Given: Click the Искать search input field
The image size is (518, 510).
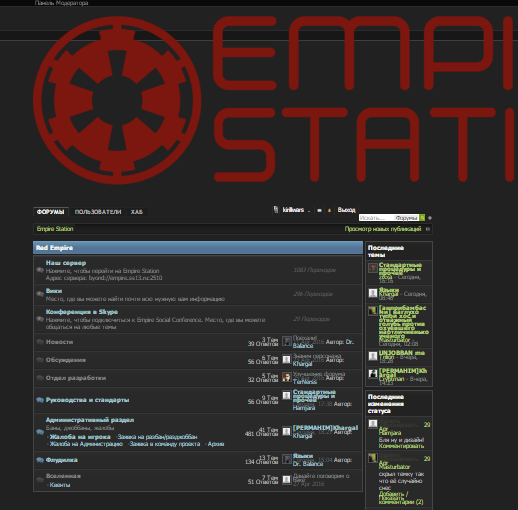Looking at the screenshot, I should (376, 218).
